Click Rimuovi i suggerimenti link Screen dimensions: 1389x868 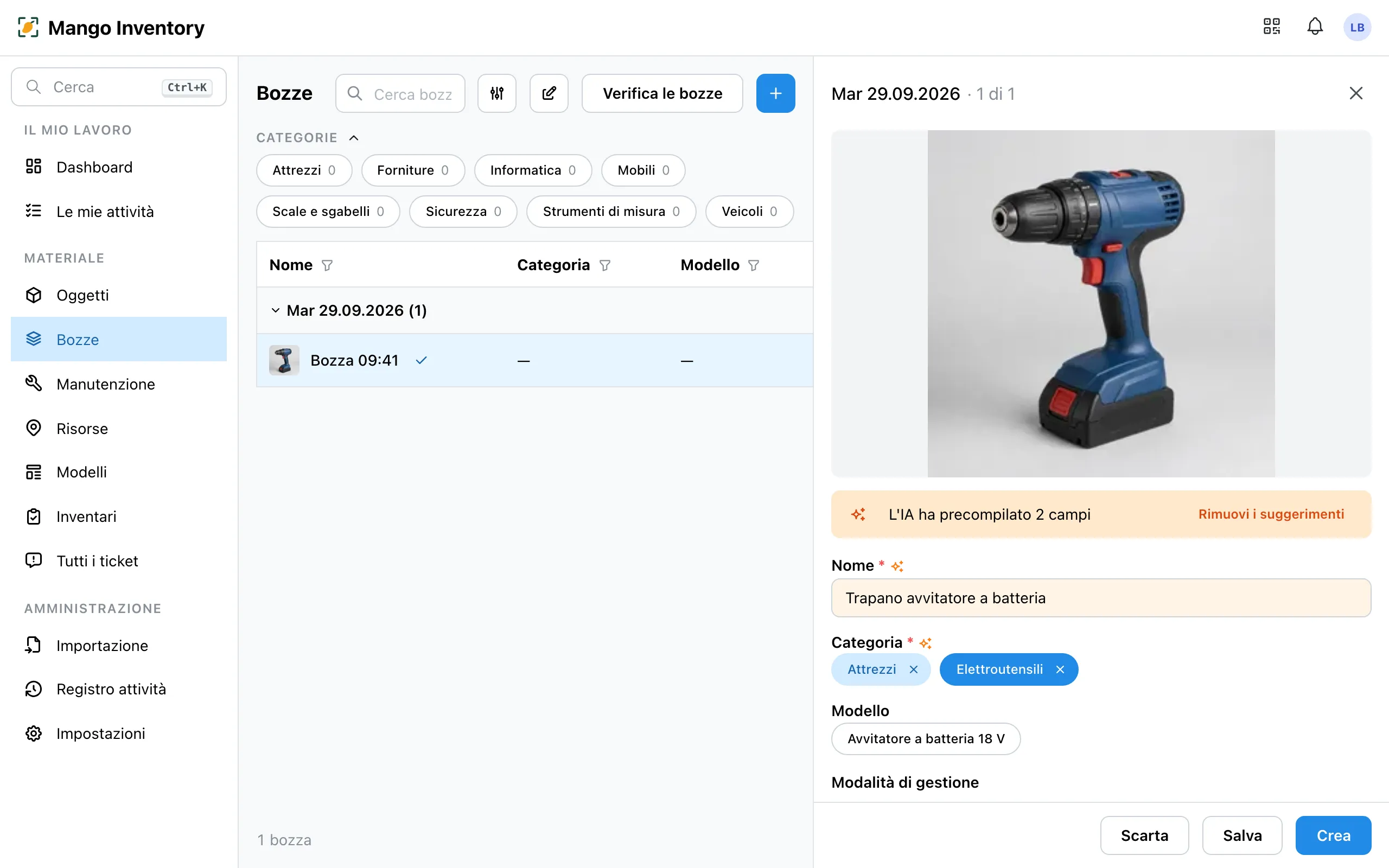(x=1271, y=514)
